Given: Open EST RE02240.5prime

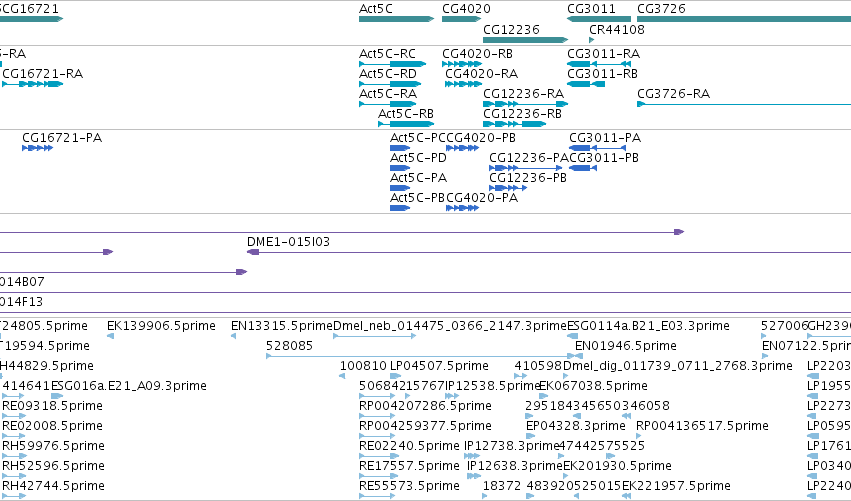Looking at the screenshot, I should [409, 446].
